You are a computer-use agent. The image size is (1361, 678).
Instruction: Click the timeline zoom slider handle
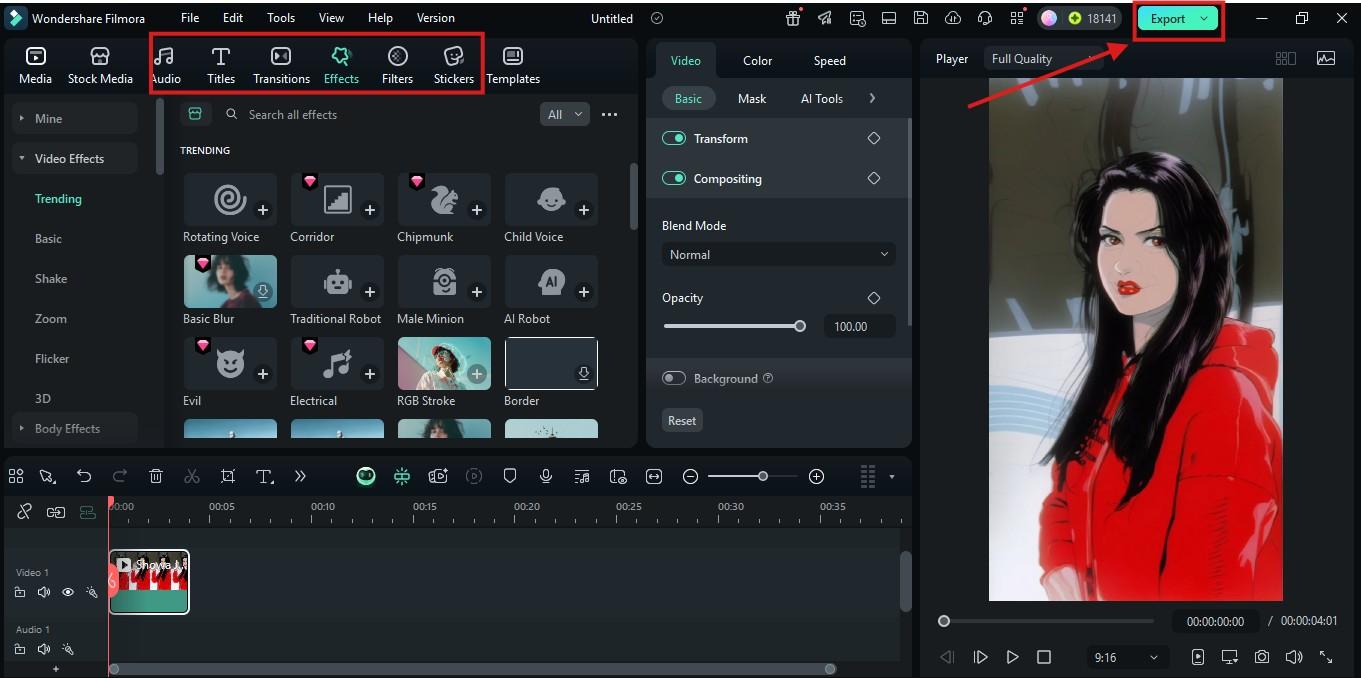763,476
